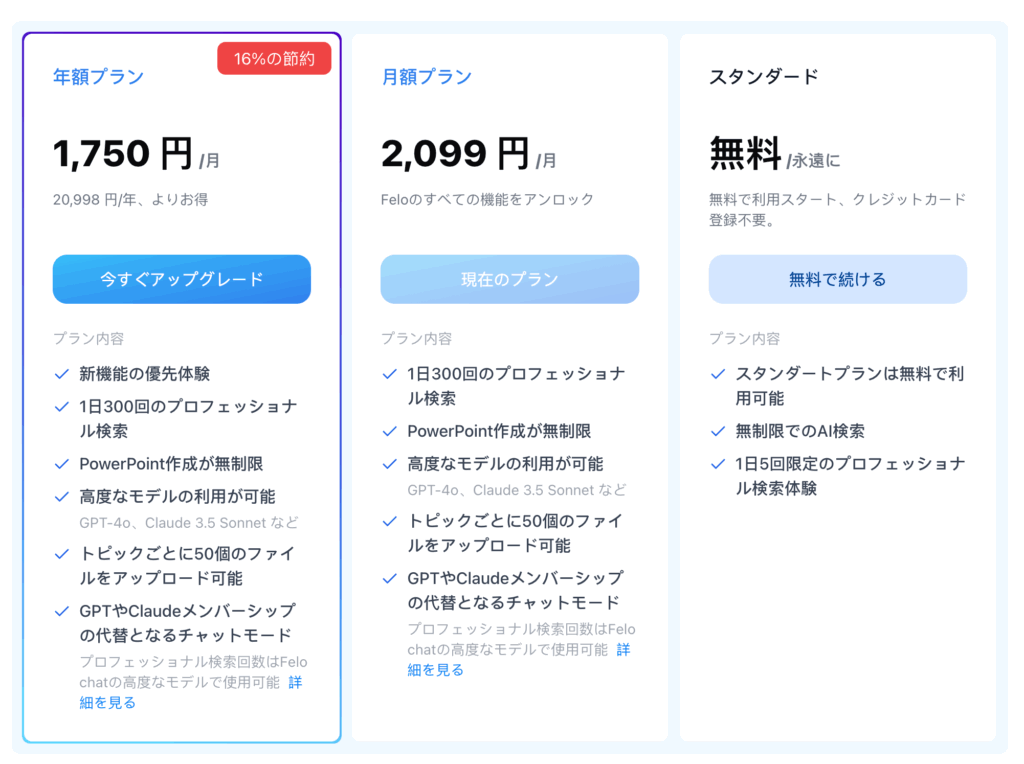
Task: Click checkmark beside 1日5回限定のプロフェッショナル検索体験
Action: (x=717, y=464)
